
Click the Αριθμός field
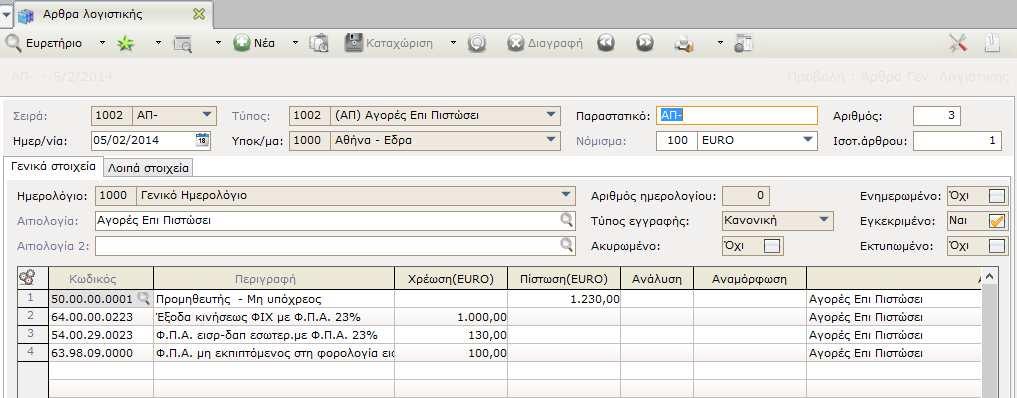(x=937, y=116)
